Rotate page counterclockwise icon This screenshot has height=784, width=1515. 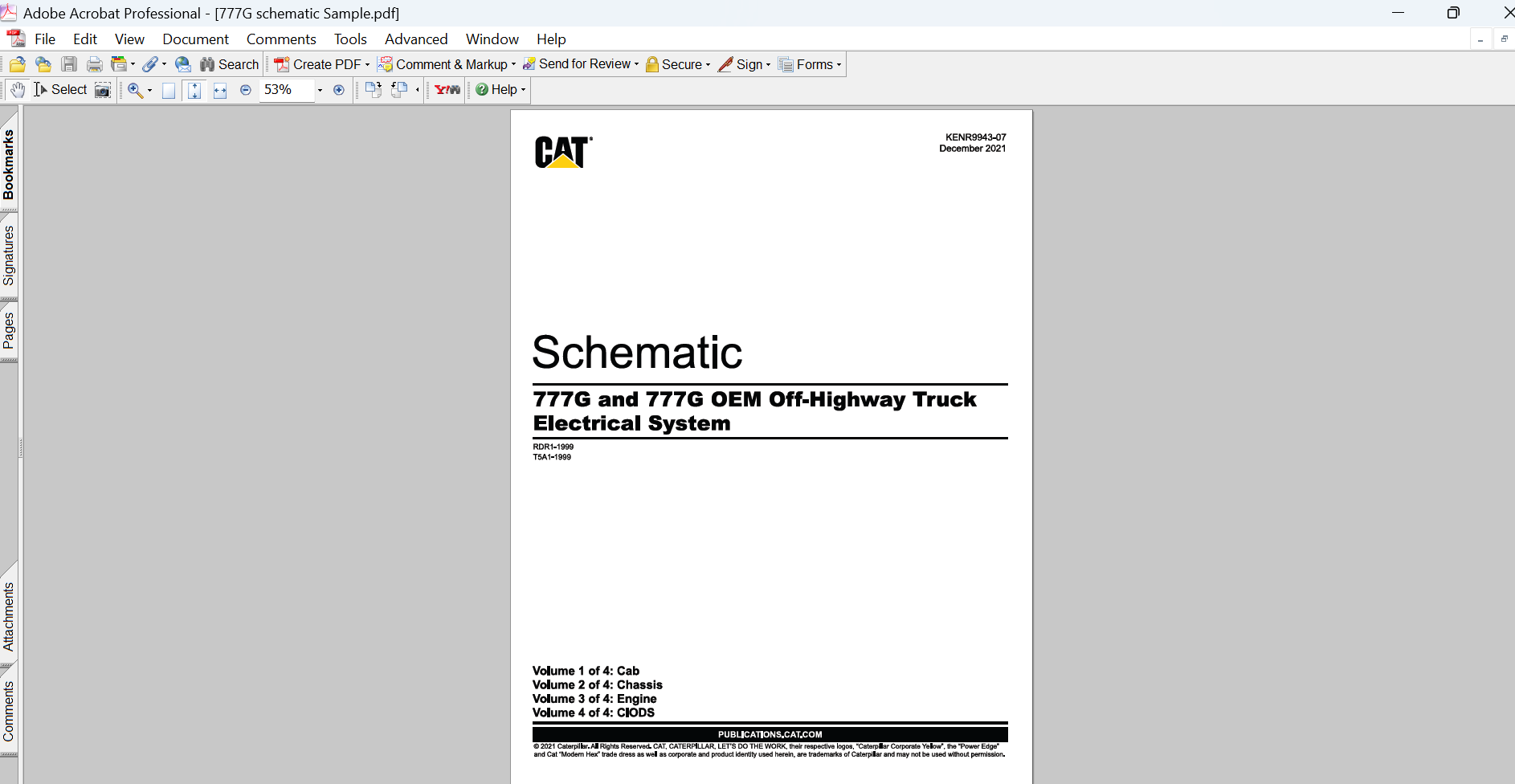point(399,90)
